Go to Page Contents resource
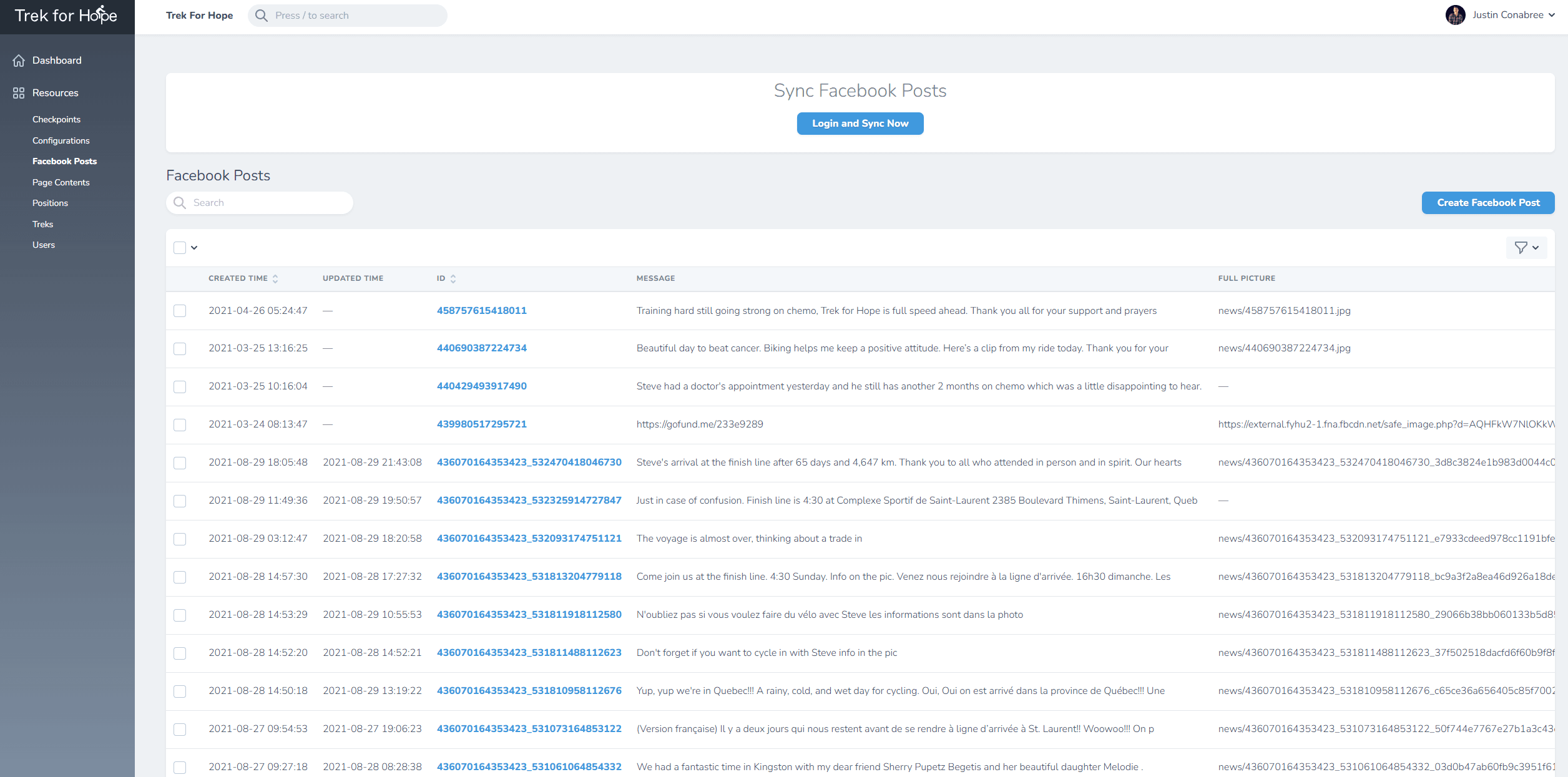This screenshot has width=1568, height=777. click(x=61, y=182)
